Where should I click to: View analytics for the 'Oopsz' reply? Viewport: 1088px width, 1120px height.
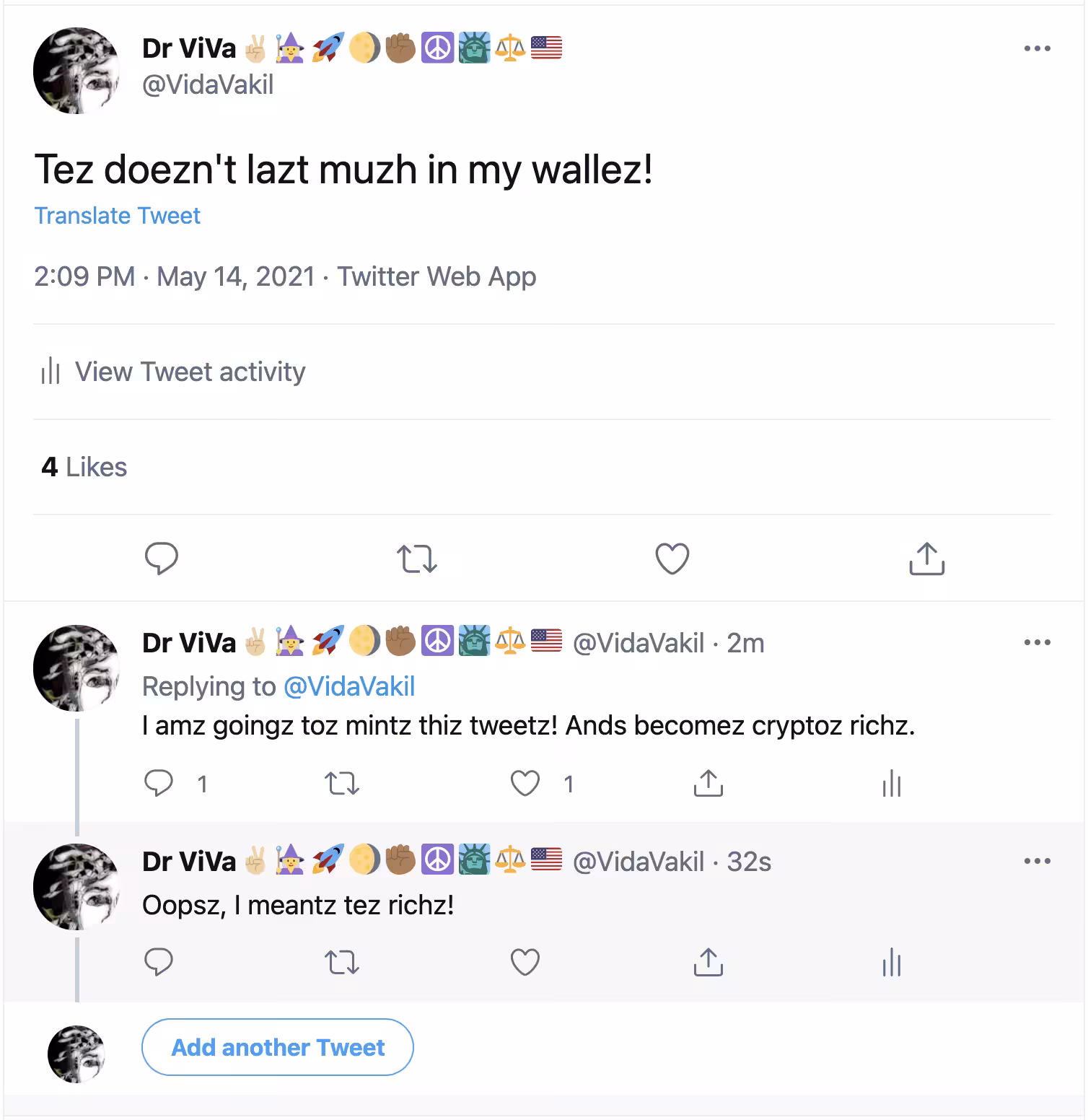[x=892, y=962]
